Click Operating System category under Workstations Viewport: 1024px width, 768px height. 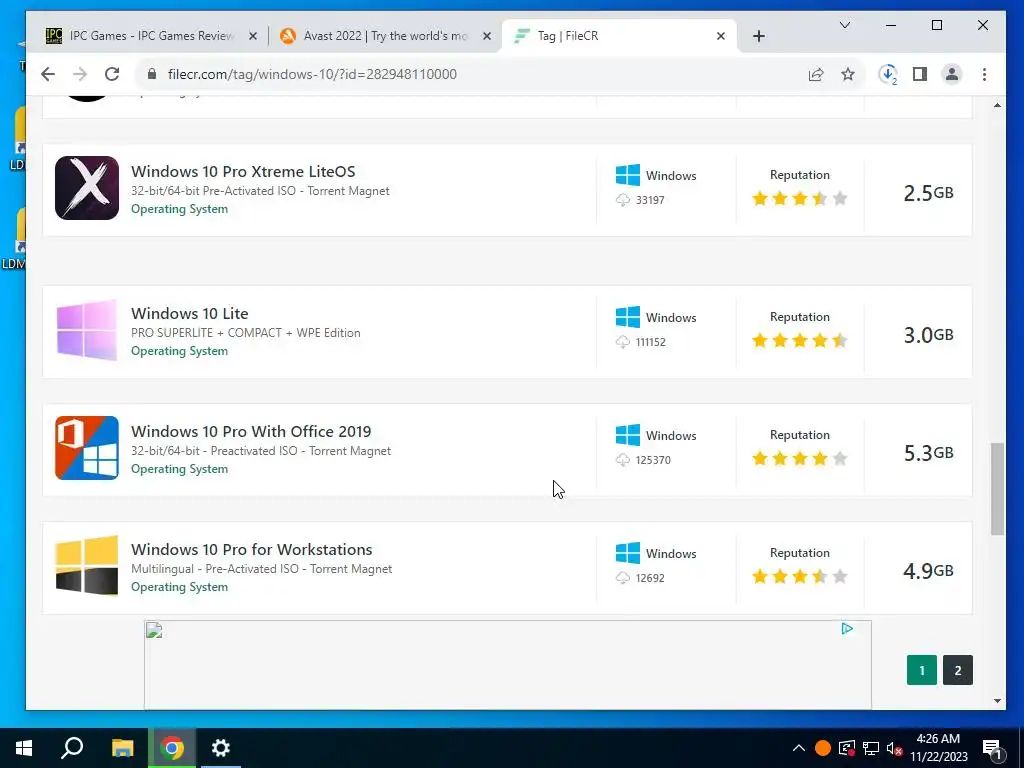(180, 587)
